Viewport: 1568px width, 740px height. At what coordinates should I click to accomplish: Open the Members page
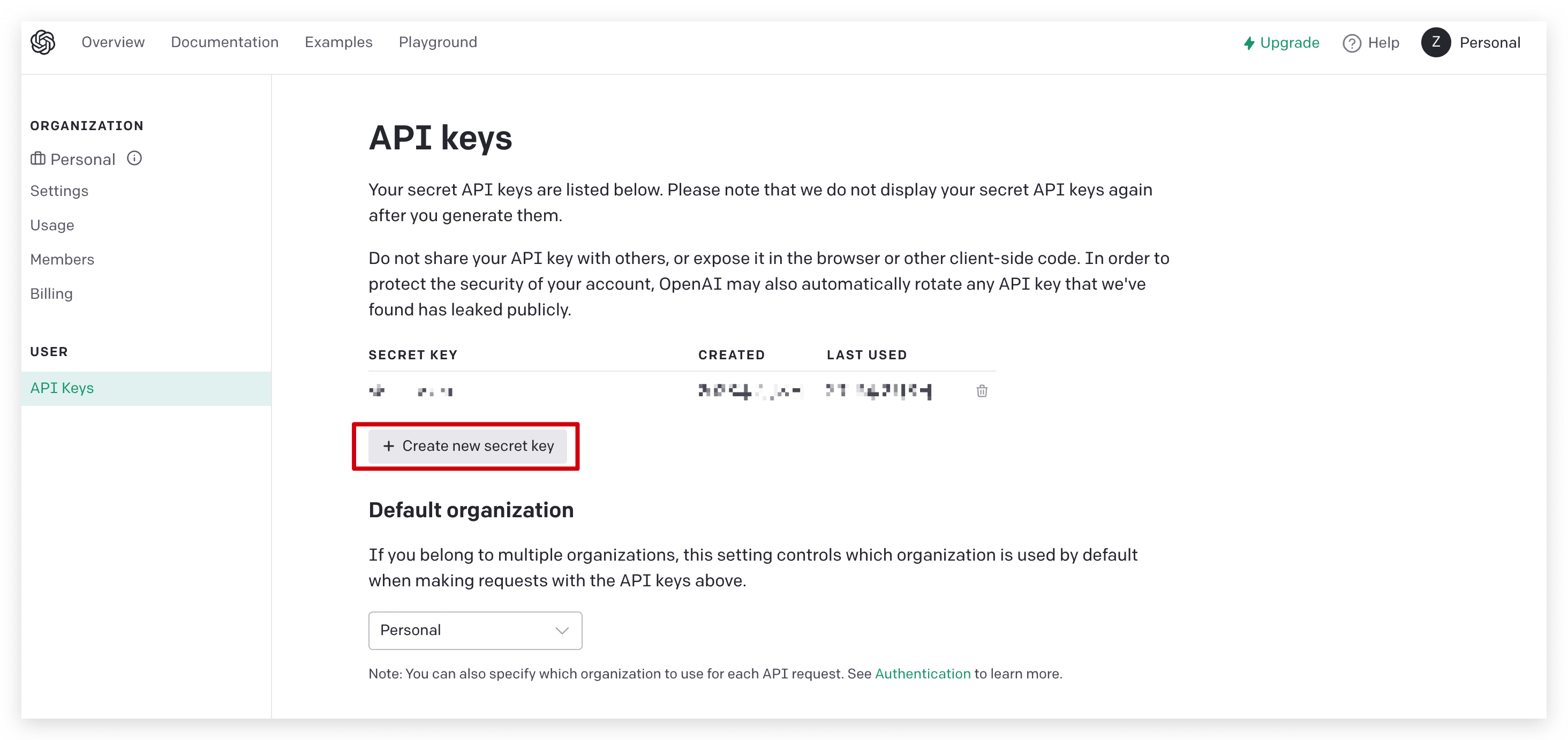pos(62,260)
